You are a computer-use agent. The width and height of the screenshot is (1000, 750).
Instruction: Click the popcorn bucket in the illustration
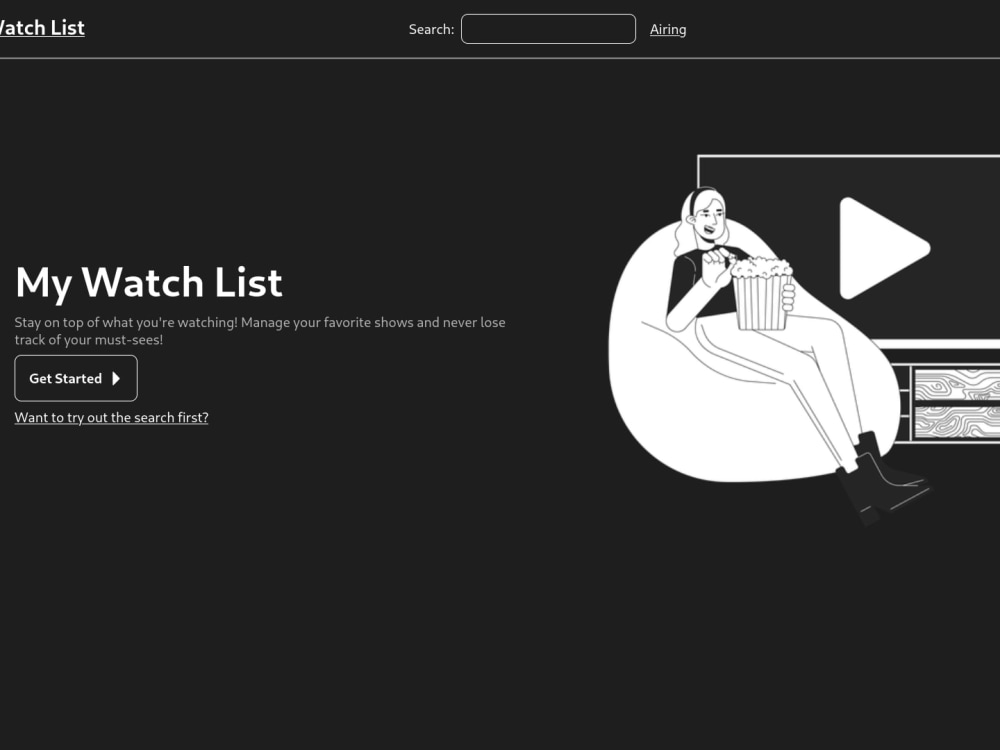point(761,294)
